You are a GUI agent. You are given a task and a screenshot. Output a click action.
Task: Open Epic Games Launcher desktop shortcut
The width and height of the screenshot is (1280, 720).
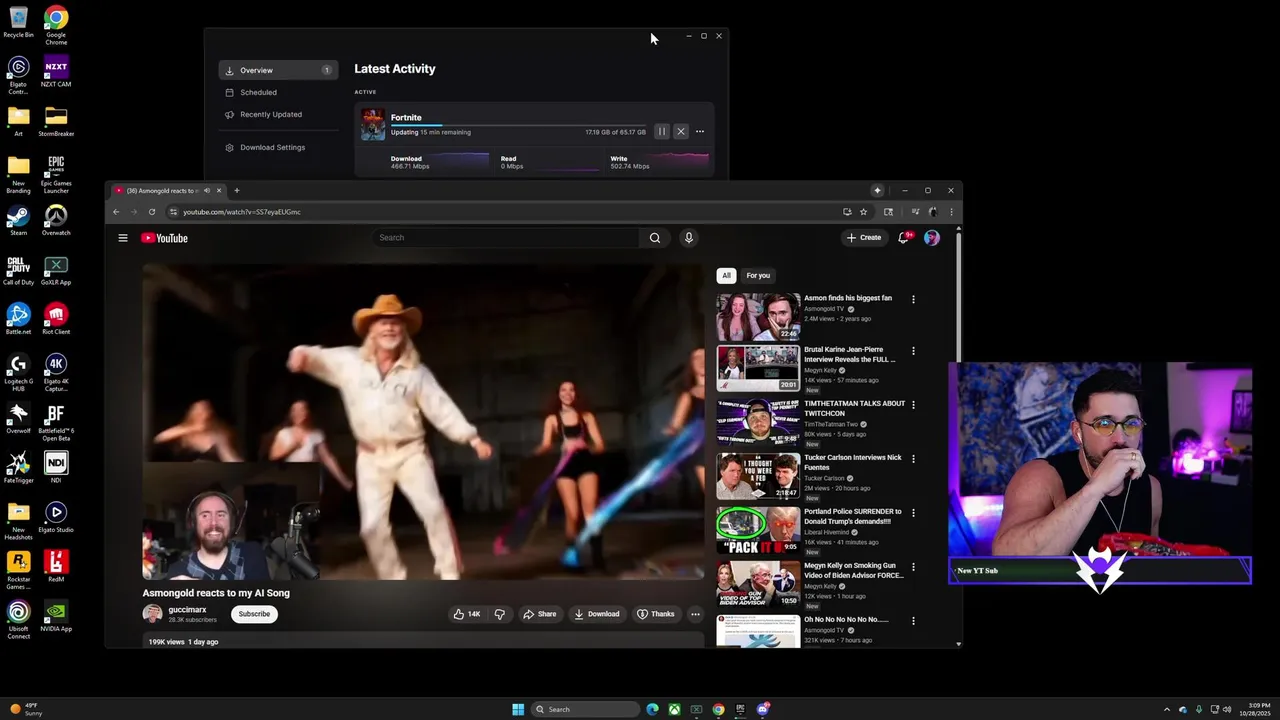56,173
